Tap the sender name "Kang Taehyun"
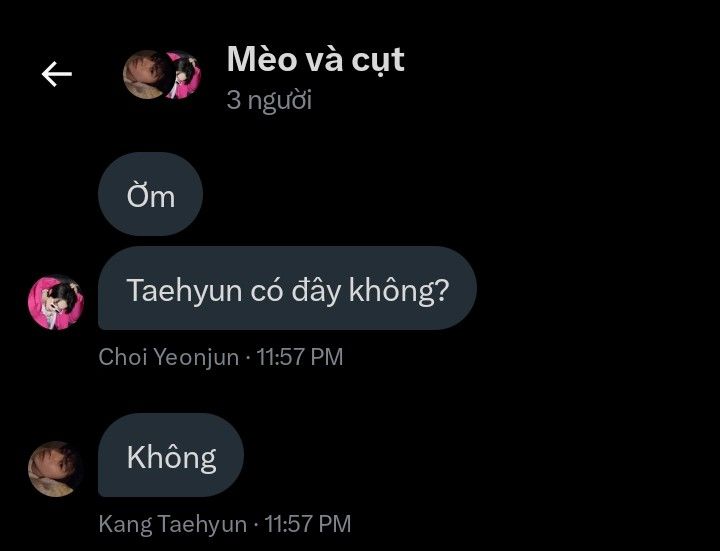Image resolution: width=720 pixels, height=551 pixels. [x=173, y=524]
